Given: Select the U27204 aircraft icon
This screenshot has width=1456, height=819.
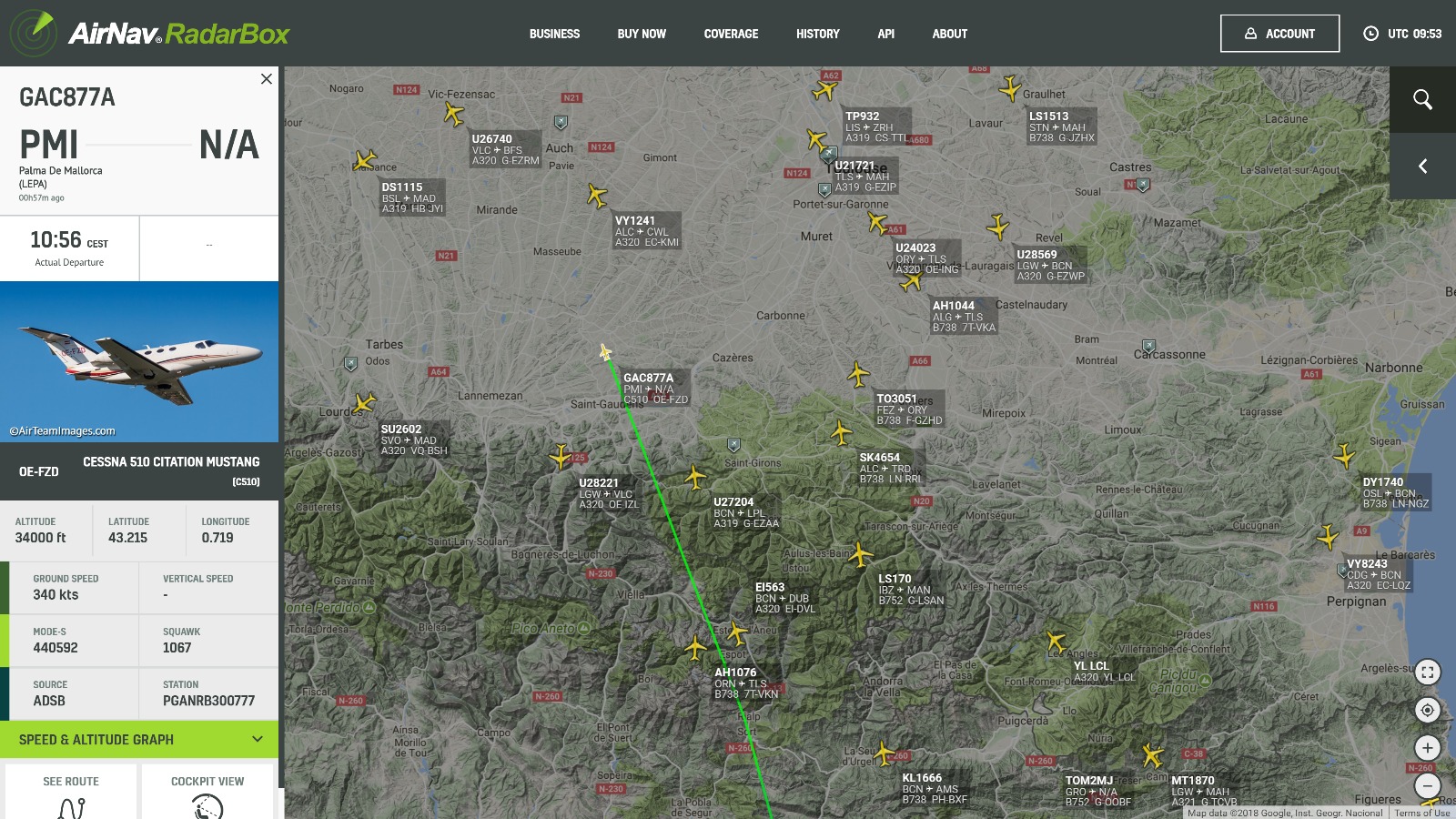Looking at the screenshot, I should coord(695,477).
